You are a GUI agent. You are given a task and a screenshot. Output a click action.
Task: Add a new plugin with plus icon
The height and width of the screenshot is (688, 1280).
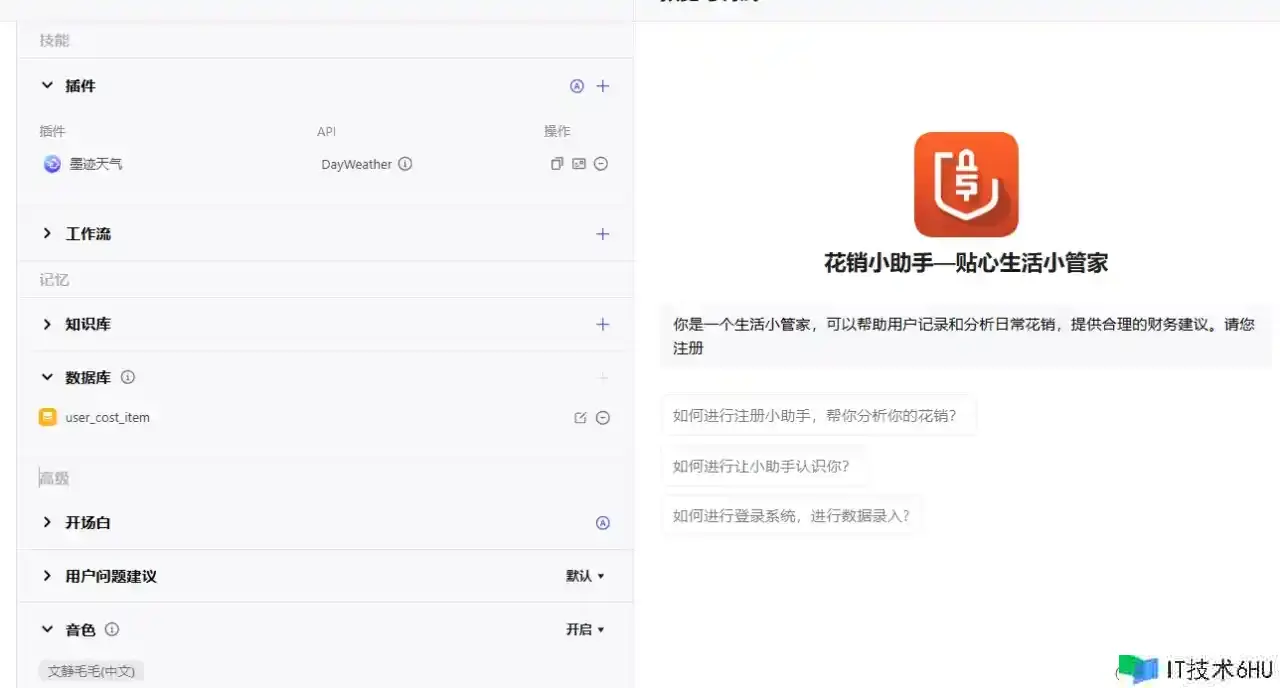click(x=603, y=86)
